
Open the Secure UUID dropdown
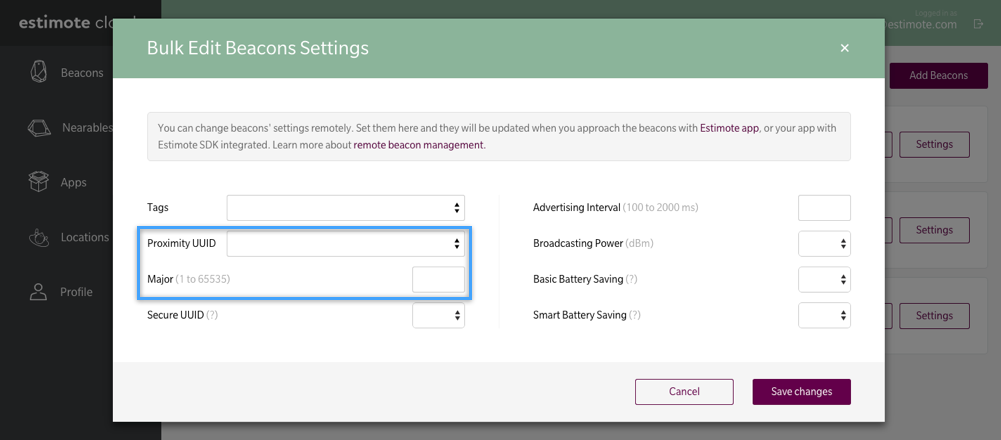(x=438, y=315)
